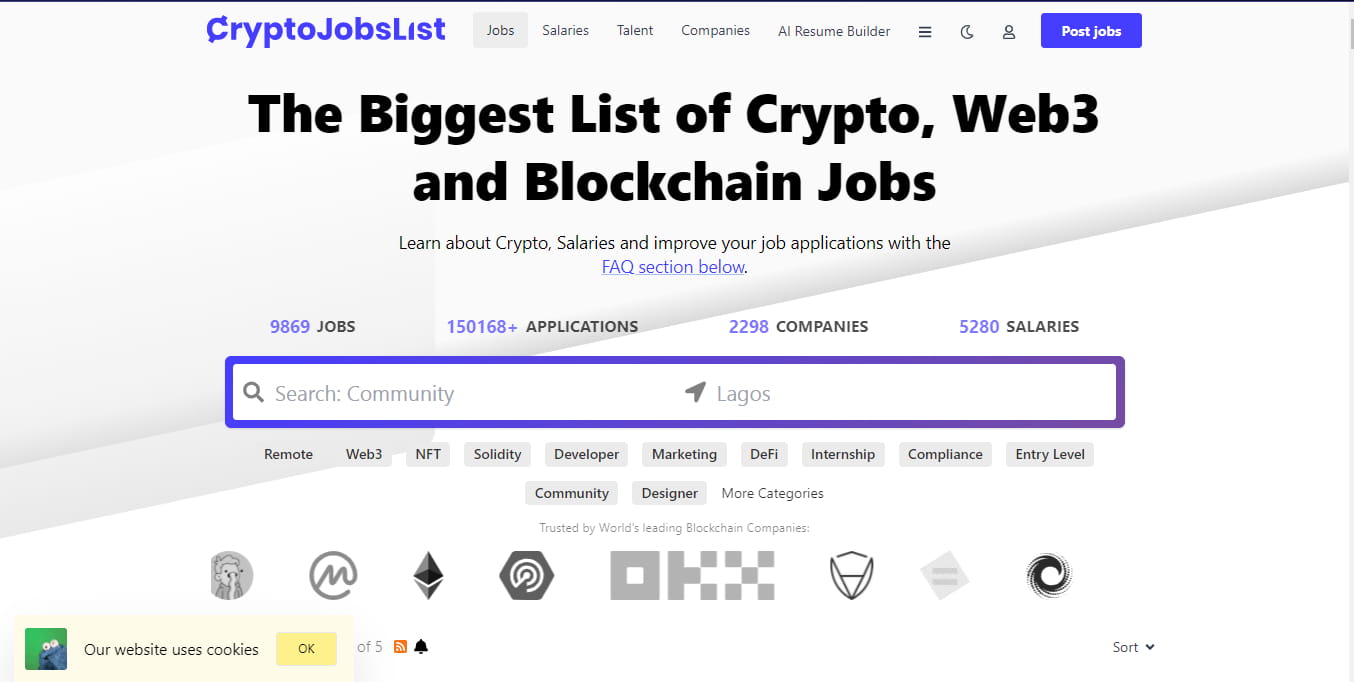1354x682 pixels.
Task: Toggle the Solidity category tag
Action: (x=497, y=454)
